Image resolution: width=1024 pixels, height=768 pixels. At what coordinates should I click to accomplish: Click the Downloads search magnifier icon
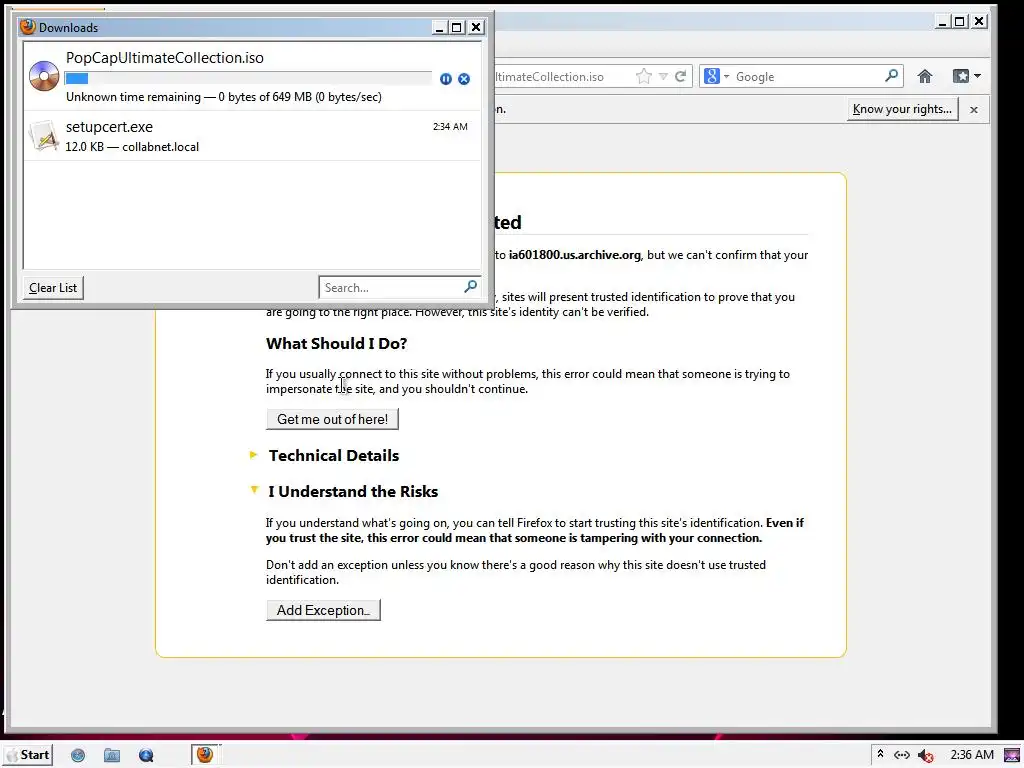(470, 287)
